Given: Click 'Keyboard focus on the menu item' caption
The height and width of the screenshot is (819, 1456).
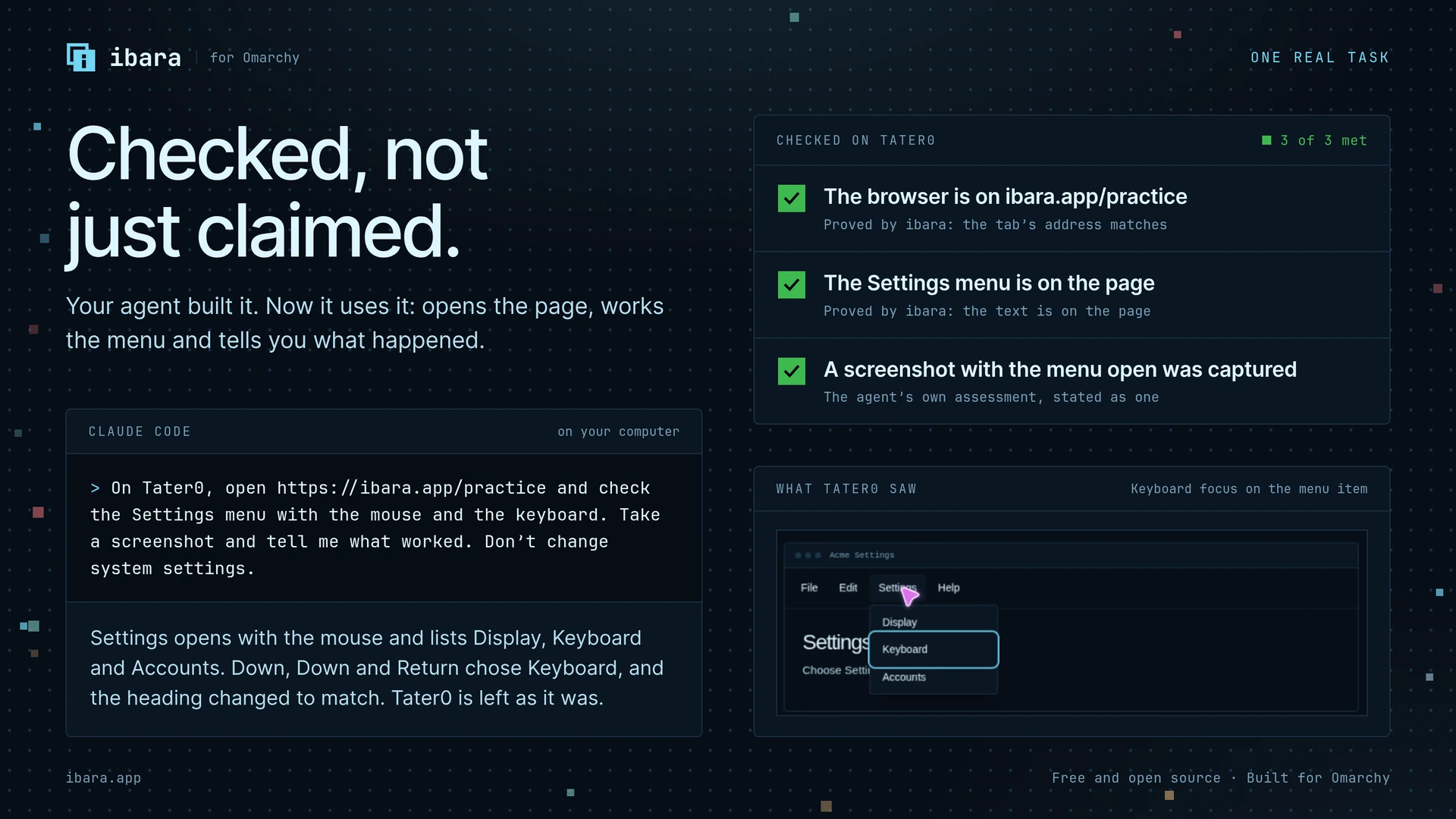Looking at the screenshot, I should (x=1249, y=489).
